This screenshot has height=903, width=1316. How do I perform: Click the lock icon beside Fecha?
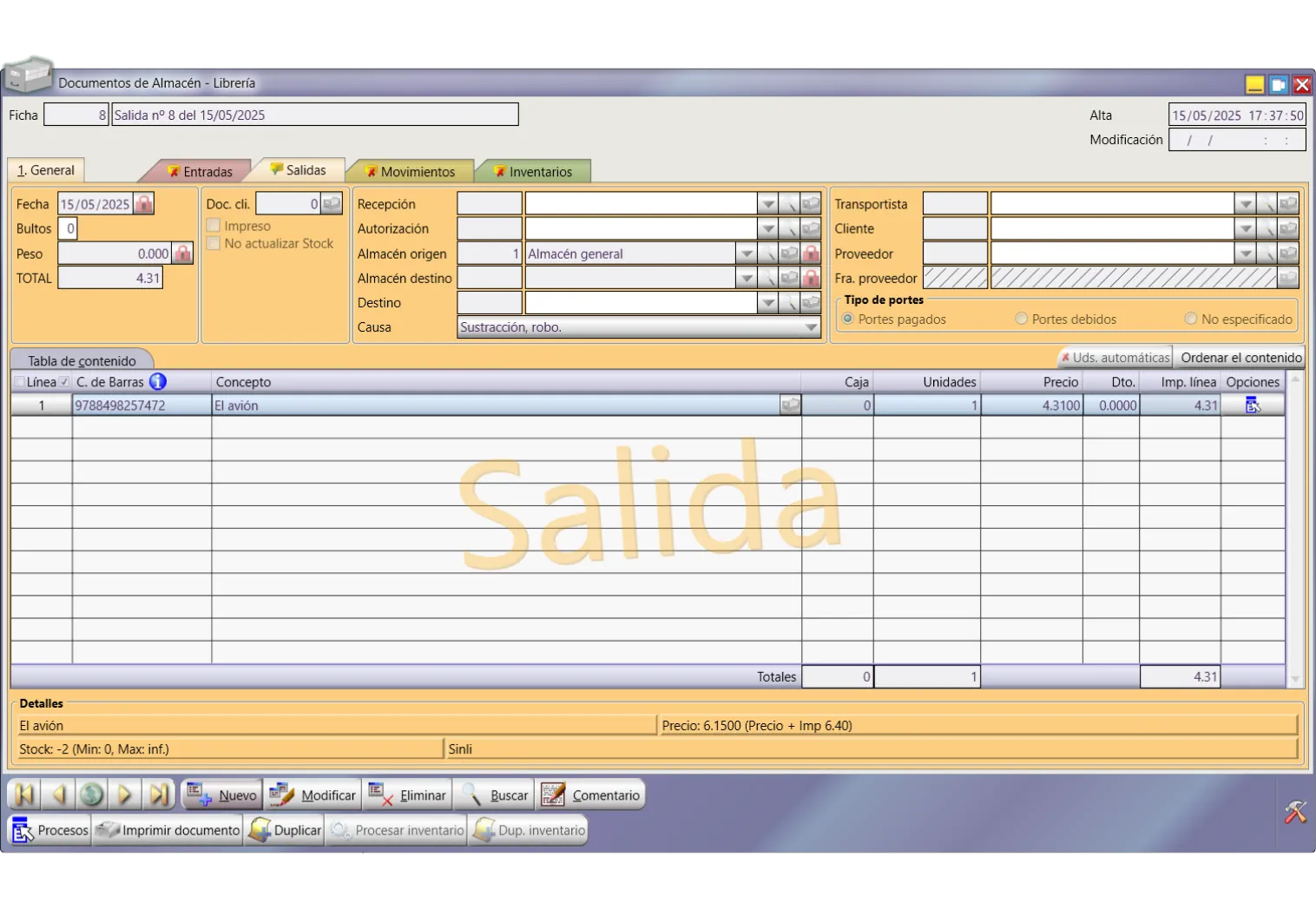point(144,204)
